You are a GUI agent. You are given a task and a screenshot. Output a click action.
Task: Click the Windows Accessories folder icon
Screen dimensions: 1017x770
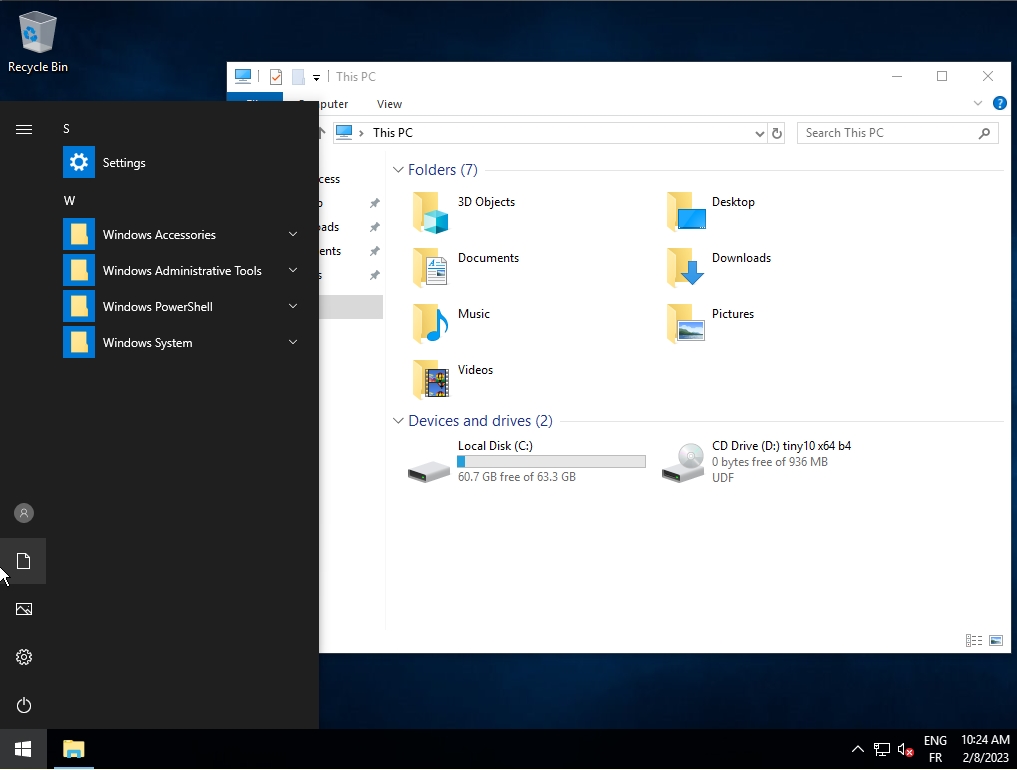tap(78, 234)
